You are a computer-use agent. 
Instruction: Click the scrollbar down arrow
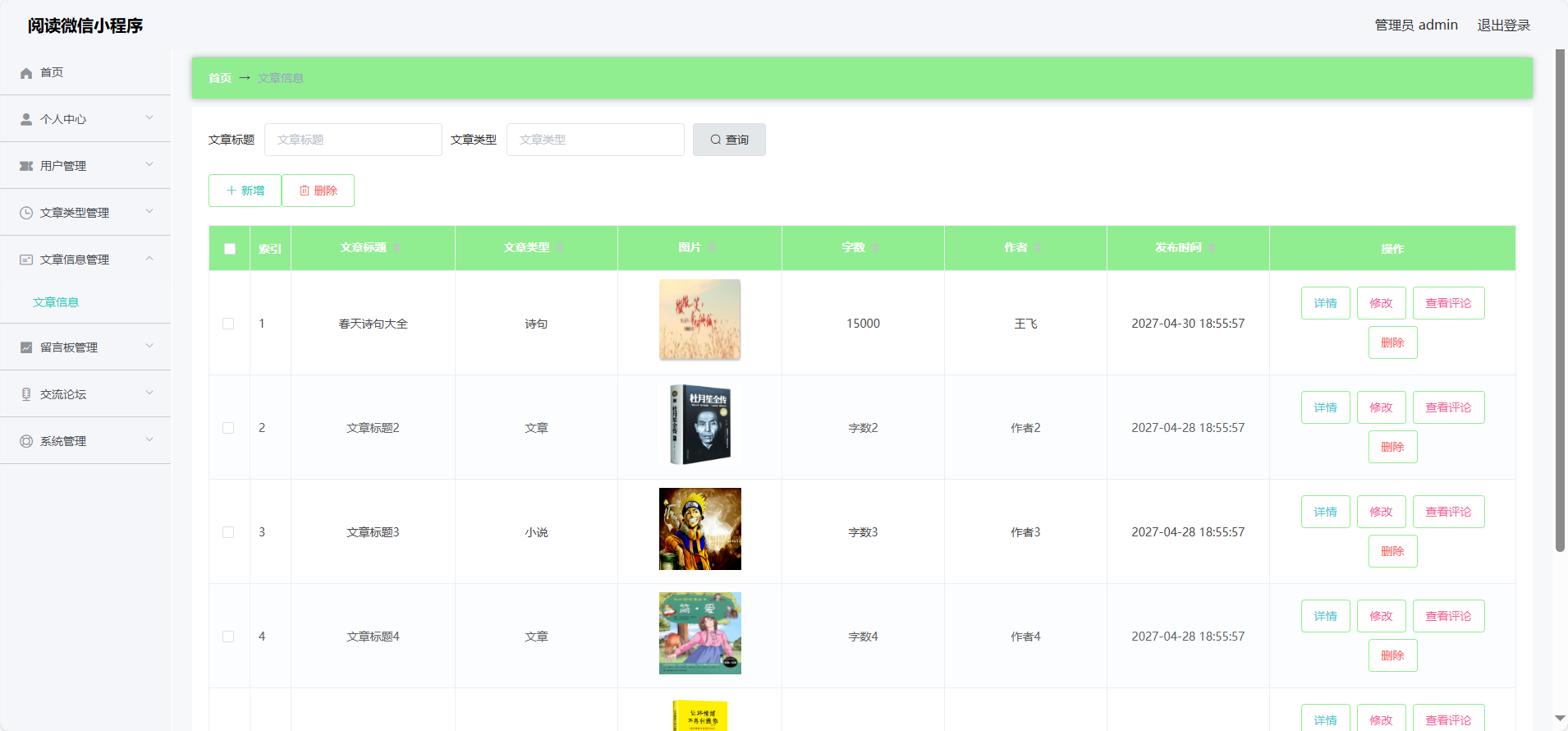(x=1560, y=719)
